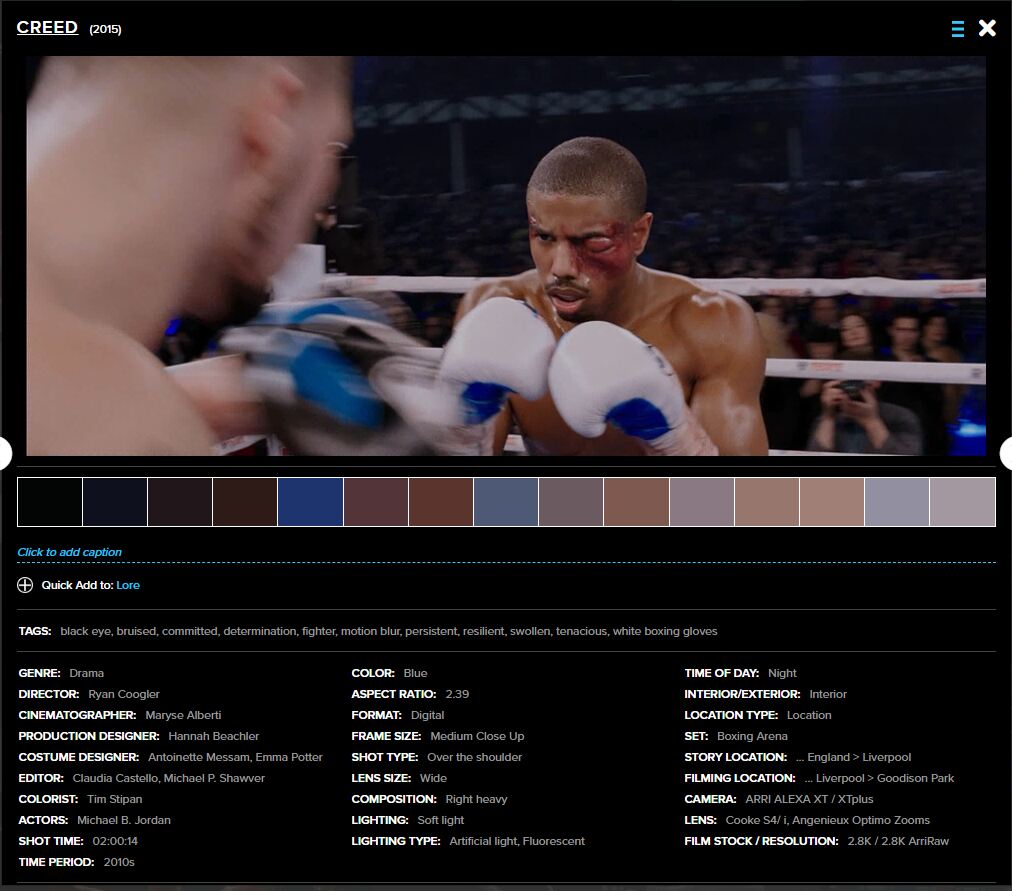Screen dimensions: 1012x891
Task: Filter by 'Over the shoulder' shot type
Action: click(474, 757)
